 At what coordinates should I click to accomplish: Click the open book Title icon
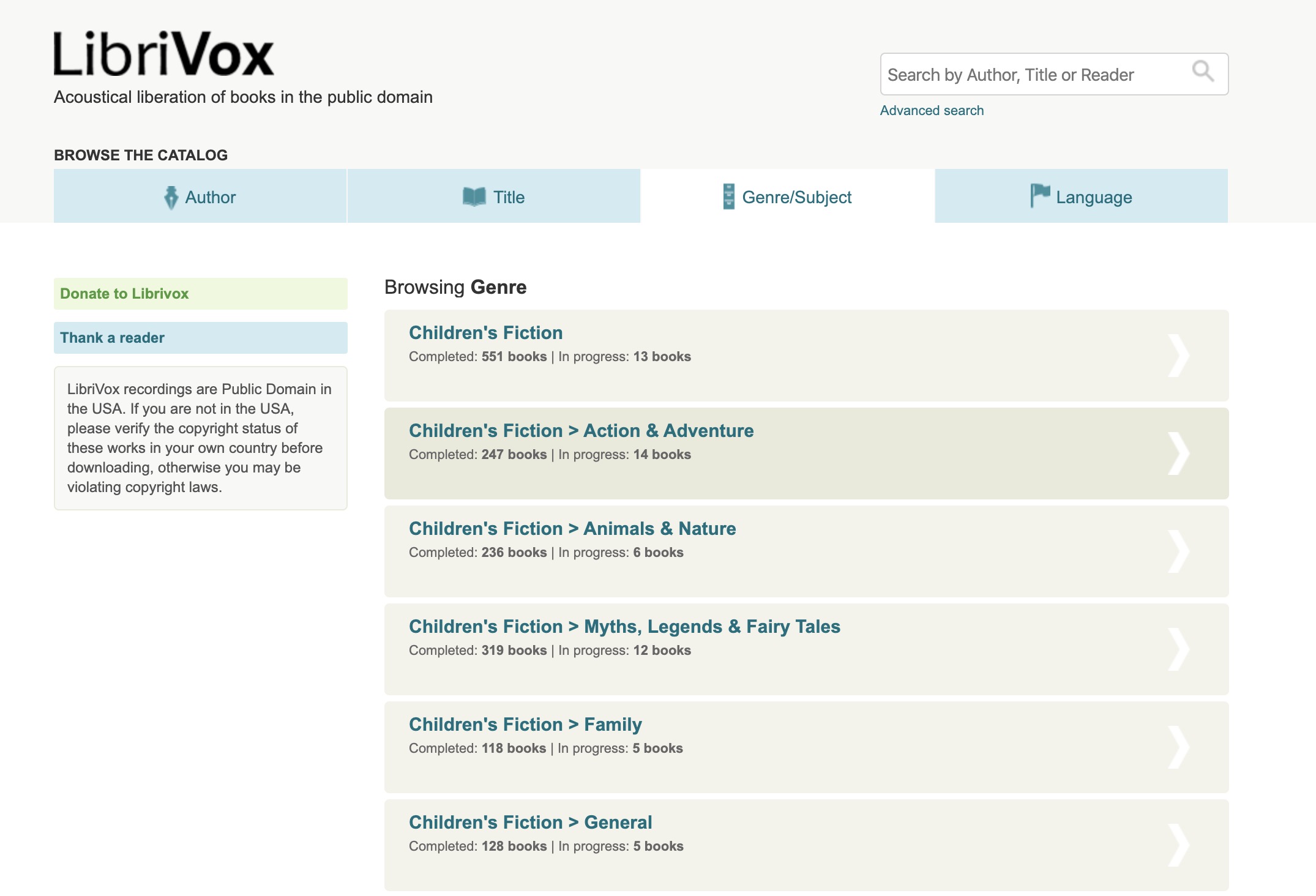(x=474, y=197)
